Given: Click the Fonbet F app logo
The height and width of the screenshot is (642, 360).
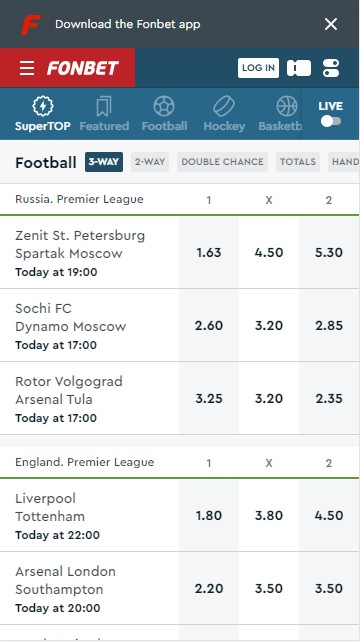Looking at the screenshot, I should click(31, 25).
